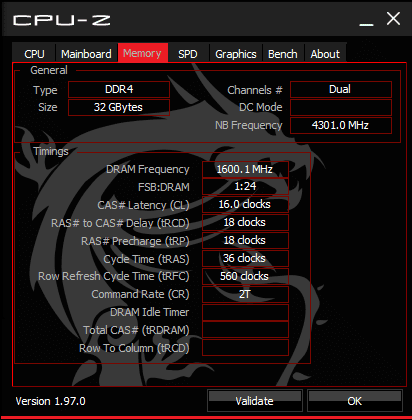412x420 pixels.
Task: Click the Size field showing 32 GBytes
Action: pyautogui.click(x=119, y=107)
